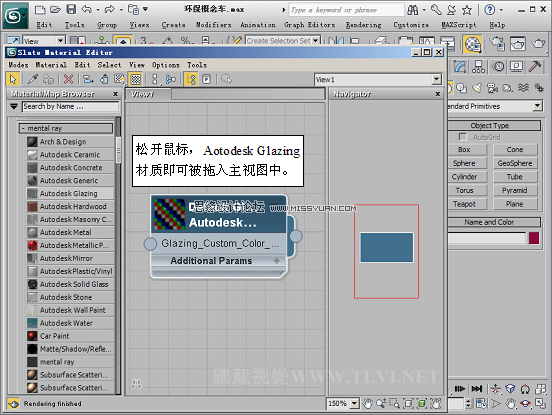Open Motion panel wheel icon
This screenshot has width=552, height=415.
(498, 67)
